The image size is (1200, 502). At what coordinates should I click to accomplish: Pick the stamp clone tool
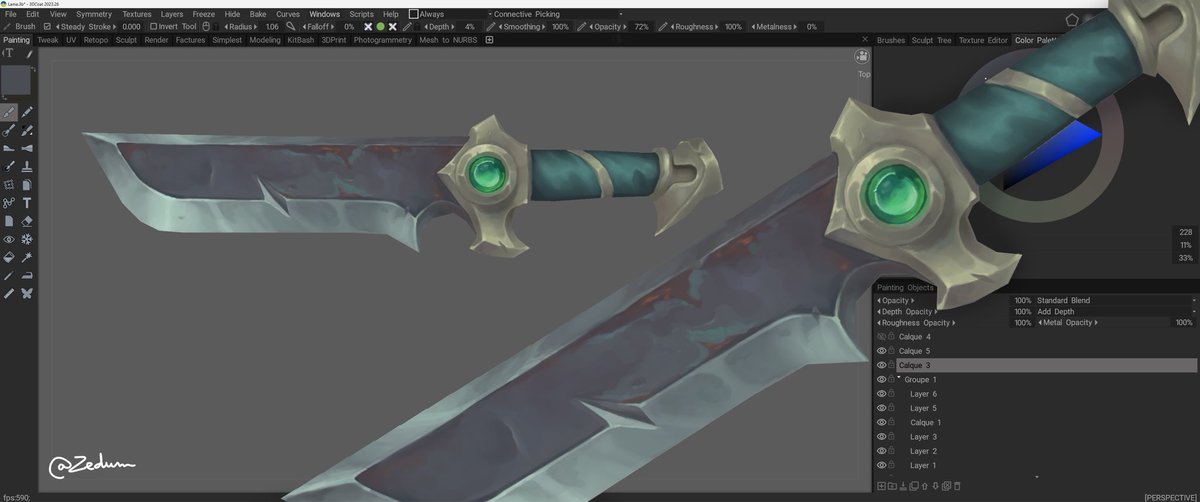click(28, 167)
